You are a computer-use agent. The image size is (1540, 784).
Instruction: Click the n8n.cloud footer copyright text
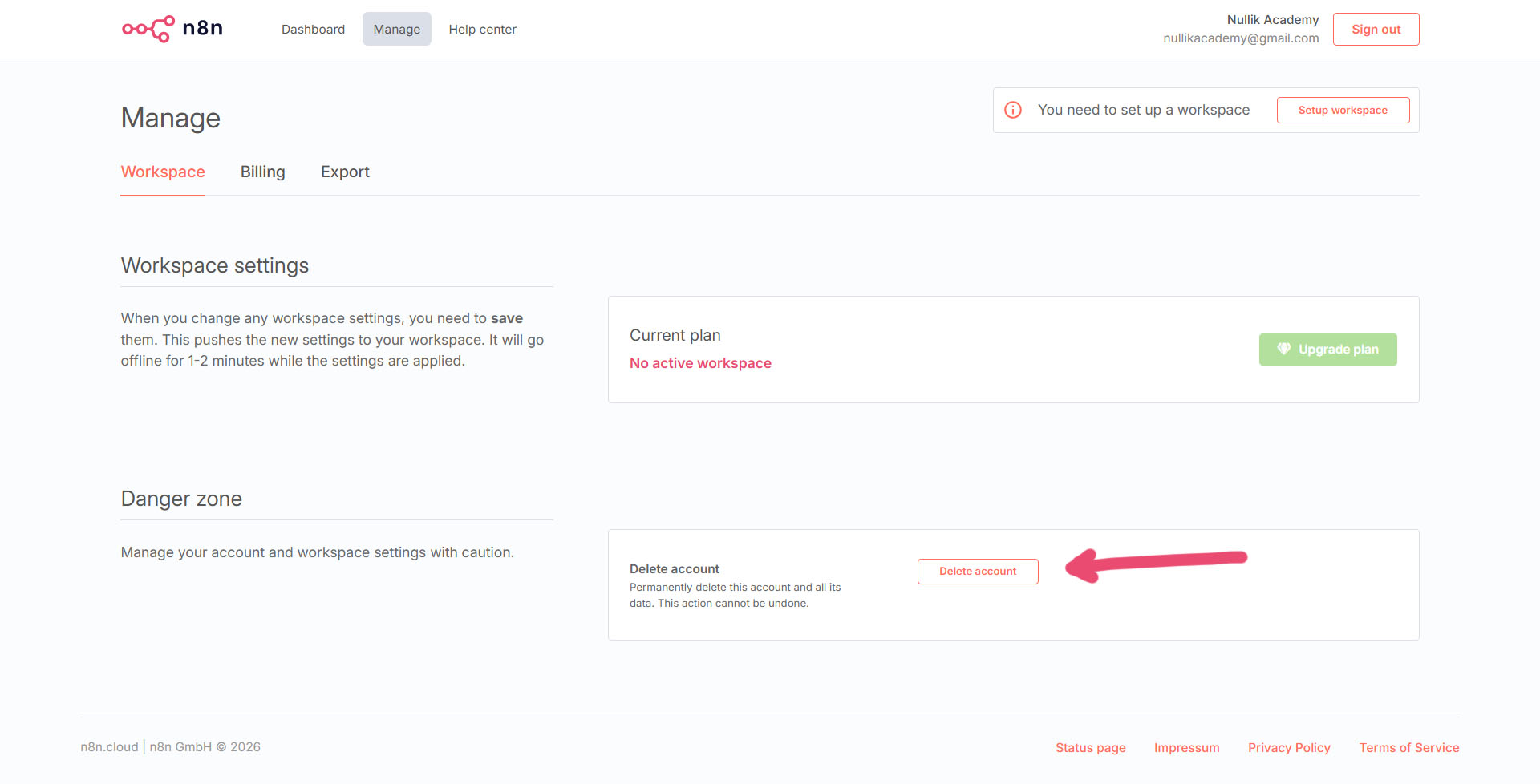pyautogui.click(x=171, y=746)
